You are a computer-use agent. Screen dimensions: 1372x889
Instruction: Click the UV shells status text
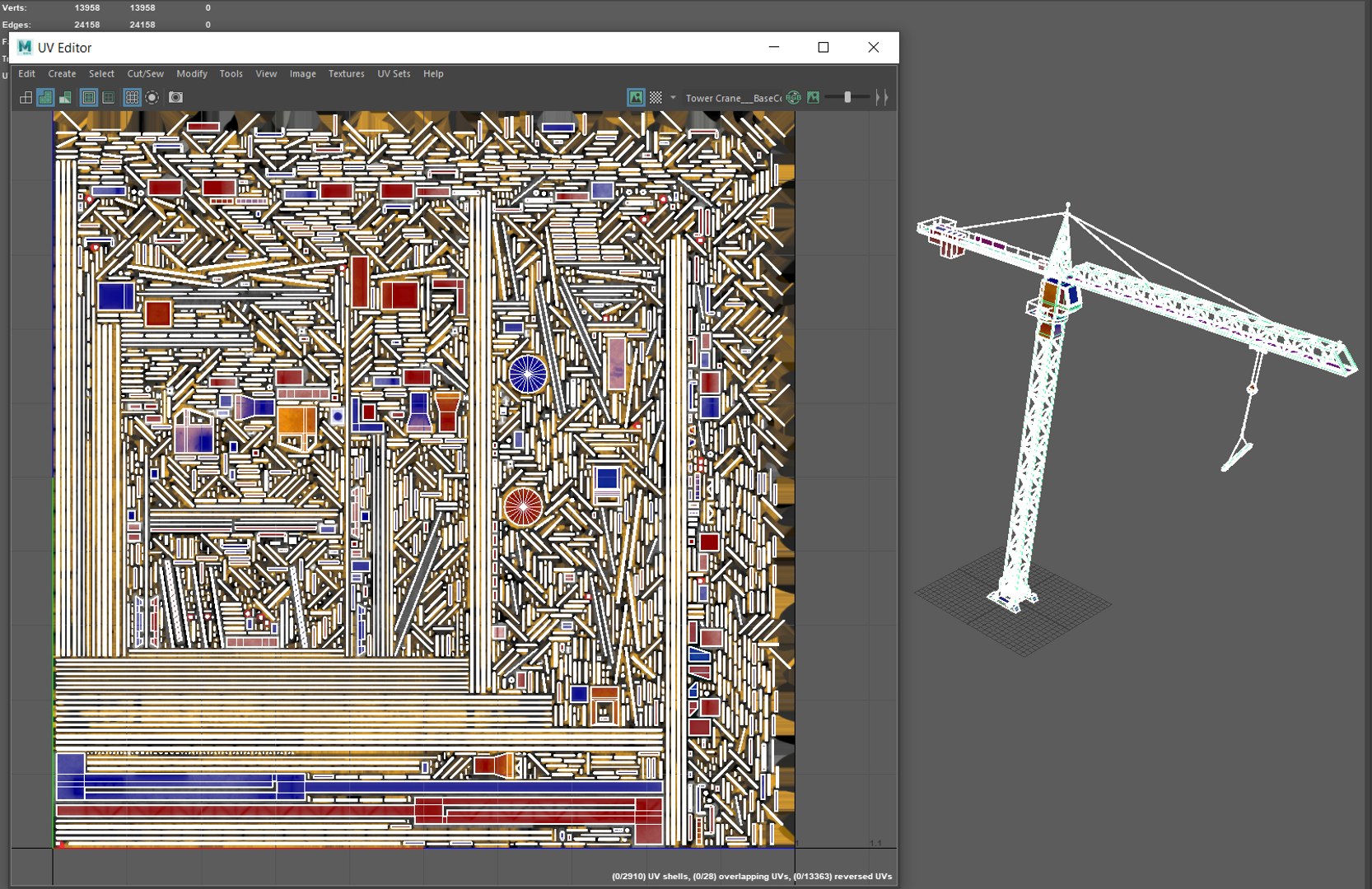click(x=752, y=876)
